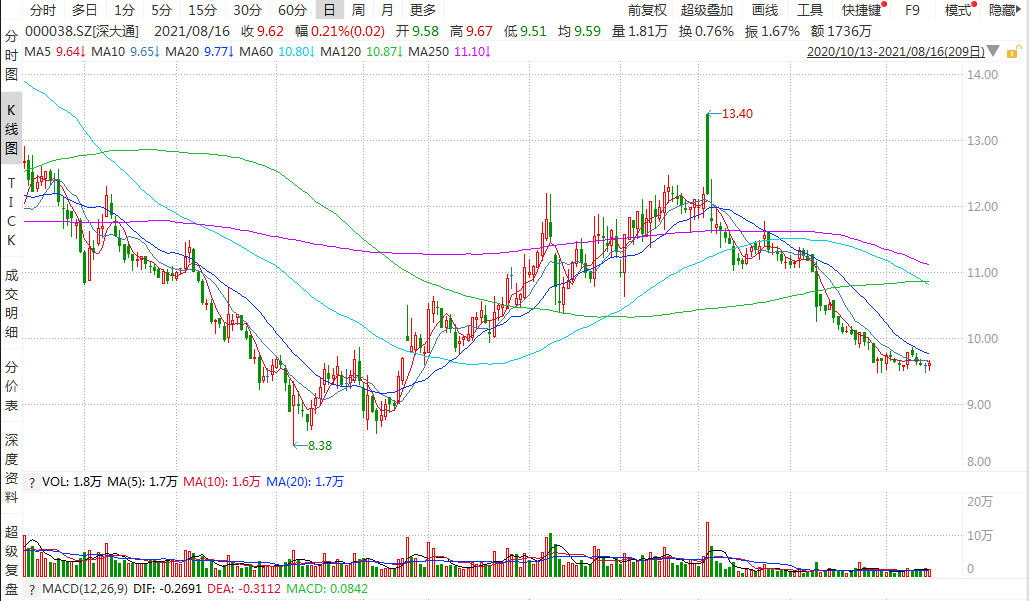1029x601 pixels.
Task: Click the 超级叠加 overlay button
Action: tap(707, 10)
